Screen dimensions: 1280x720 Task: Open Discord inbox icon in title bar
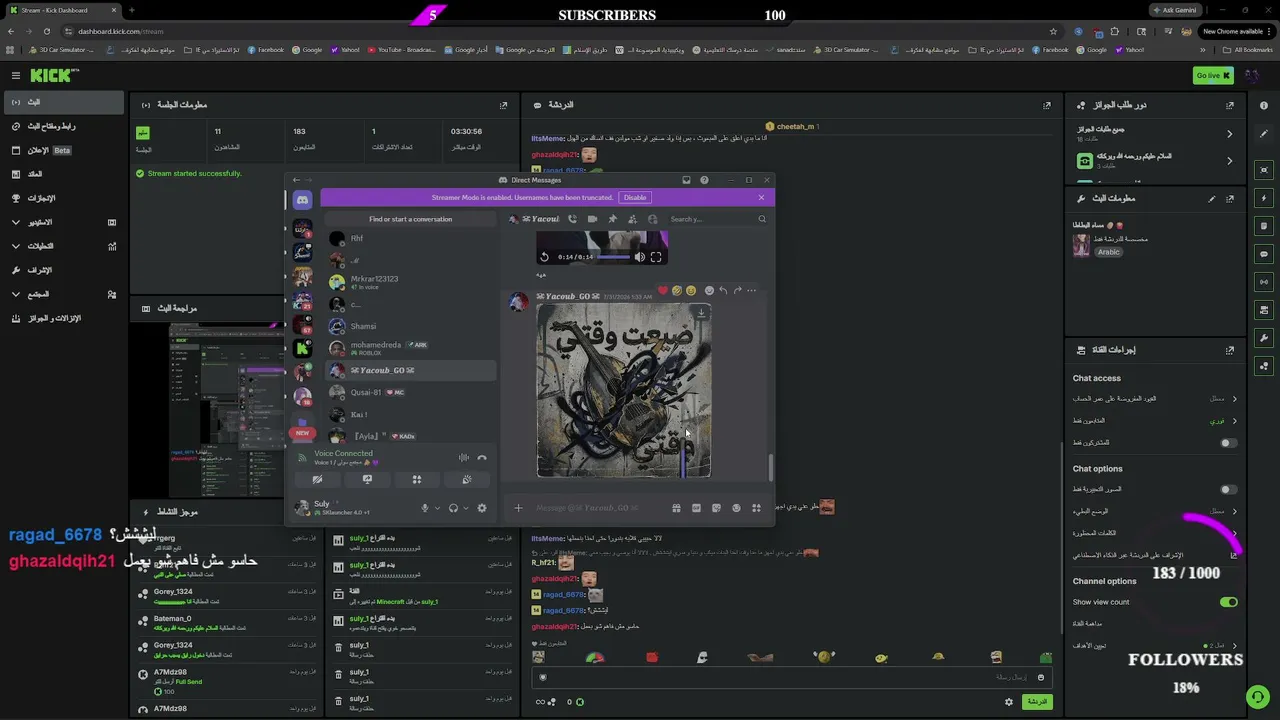[x=686, y=180]
